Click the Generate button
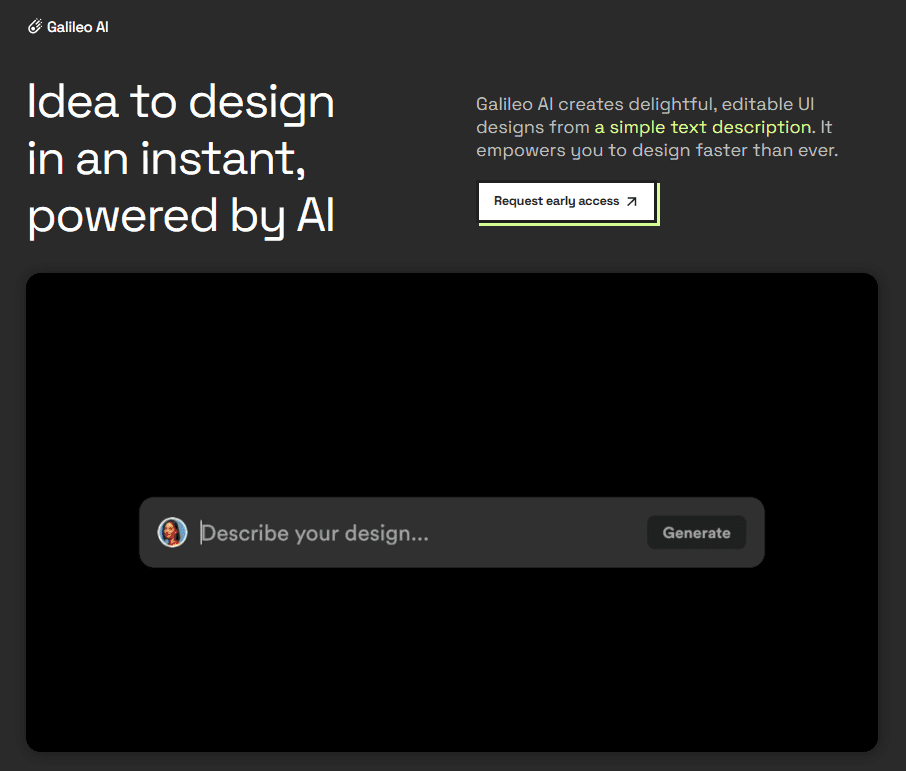 [696, 532]
